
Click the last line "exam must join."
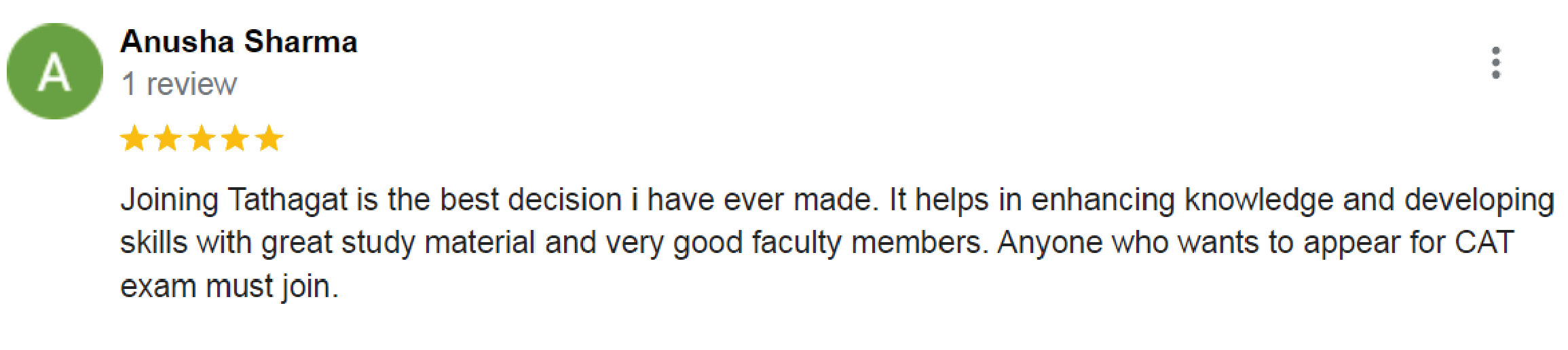click(229, 287)
